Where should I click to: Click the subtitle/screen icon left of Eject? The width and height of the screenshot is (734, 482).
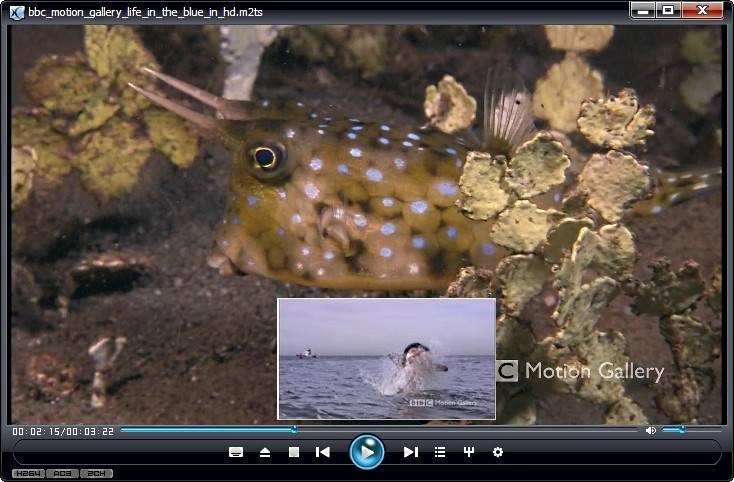coord(235,452)
